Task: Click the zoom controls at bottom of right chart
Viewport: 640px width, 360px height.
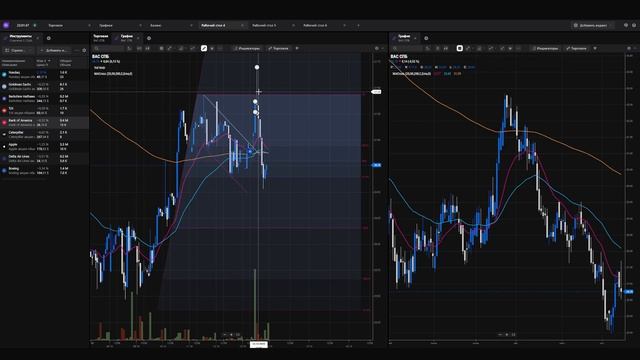Action: (x=507, y=334)
